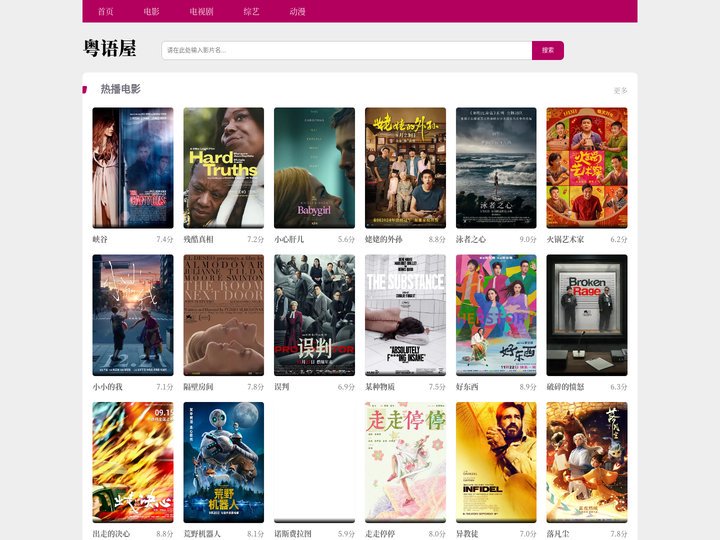Click the 峡谷 title link
Screen dimensions: 720x540
[x=100, y=239]
